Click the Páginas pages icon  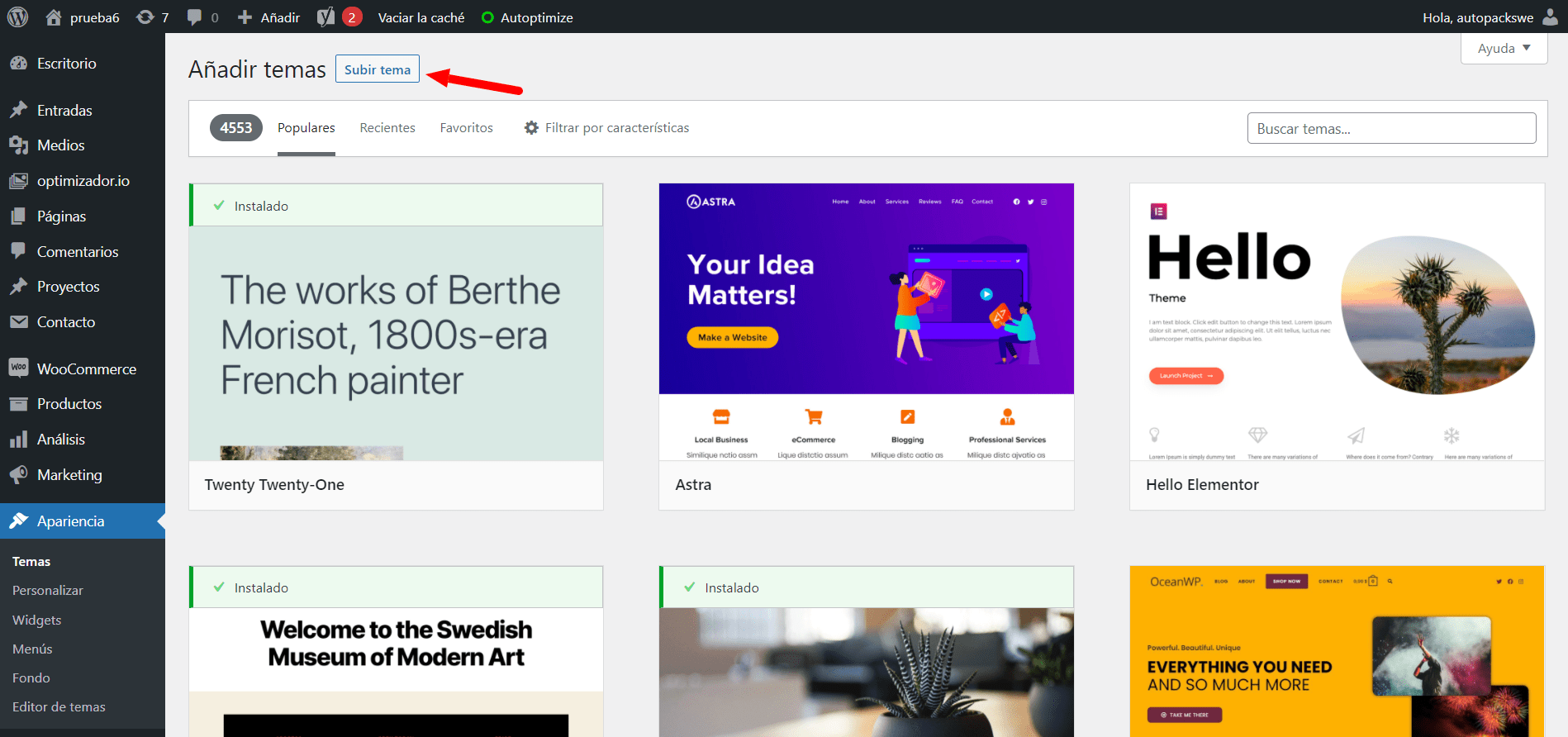[x=18, y=216]
